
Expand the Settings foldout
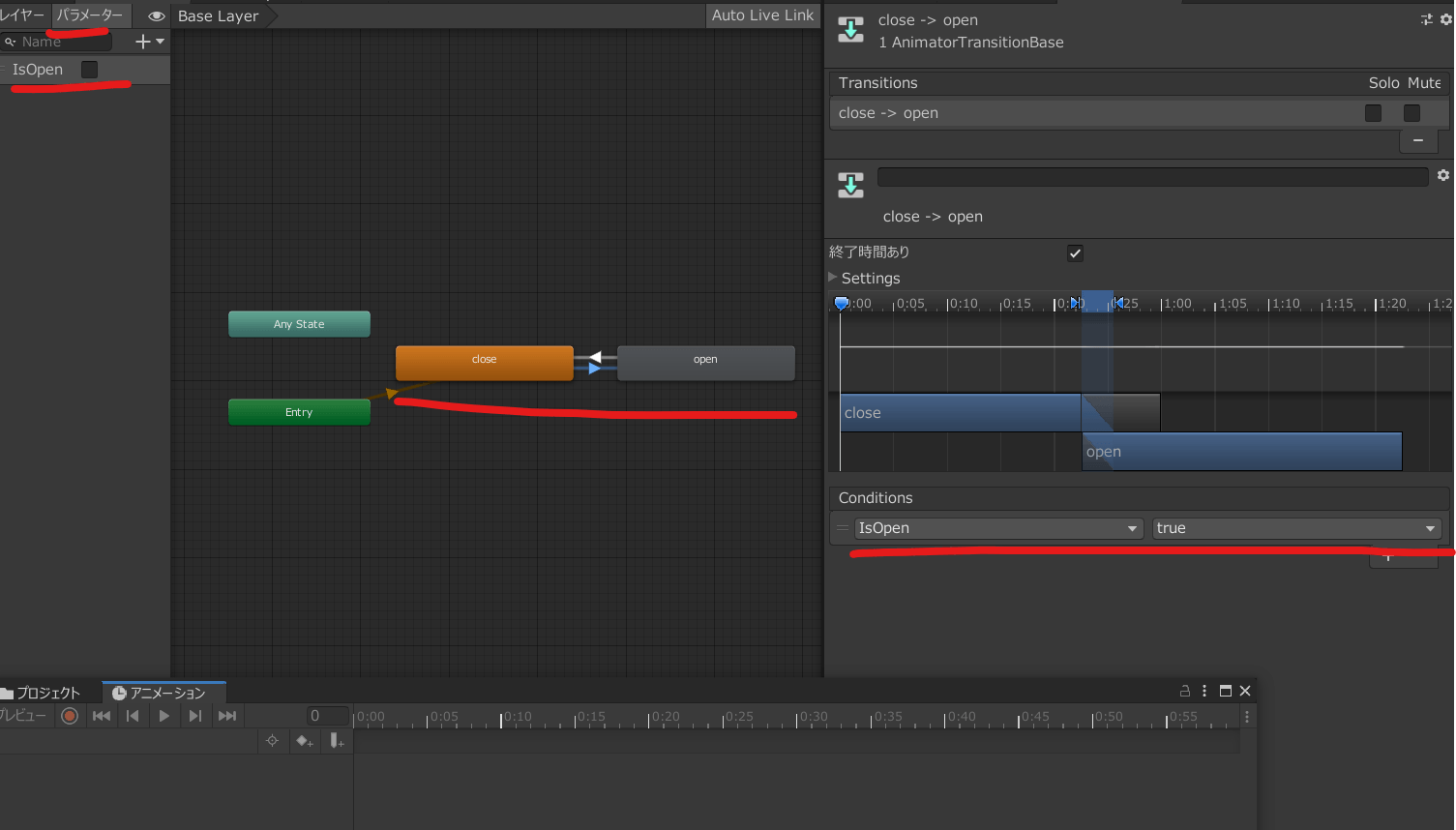[833, 278]
